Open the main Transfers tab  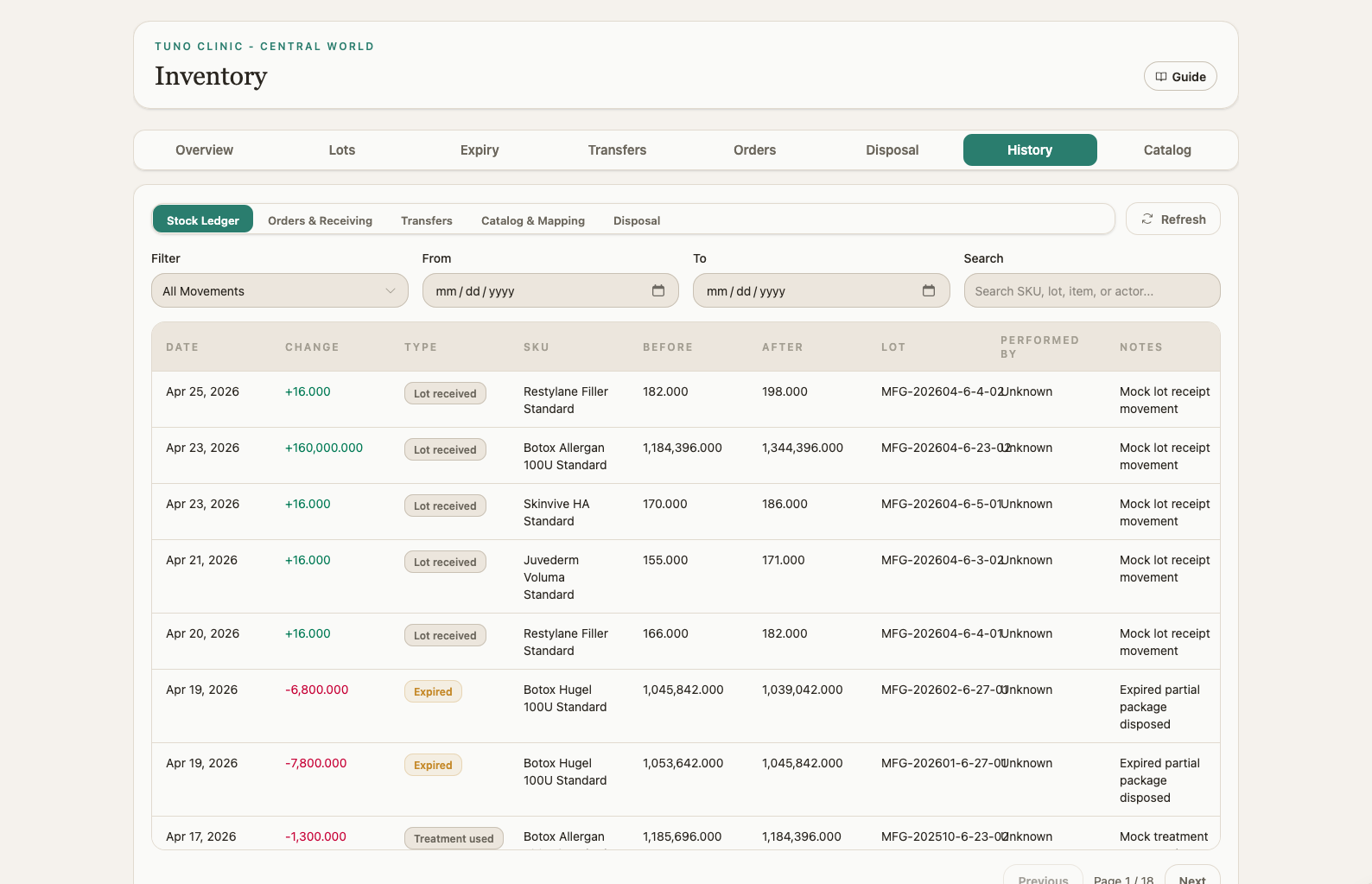pyautogui.click(x=617, y=149)
